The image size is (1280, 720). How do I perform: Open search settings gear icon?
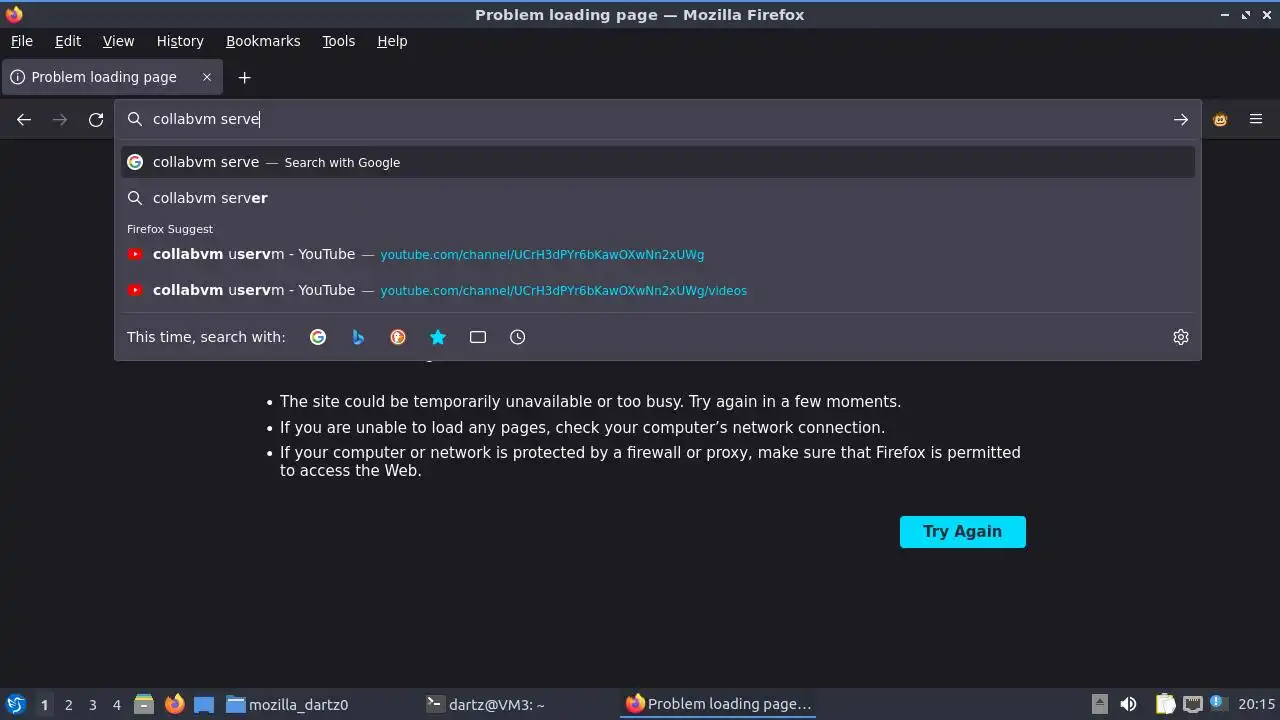point(1181,337)
